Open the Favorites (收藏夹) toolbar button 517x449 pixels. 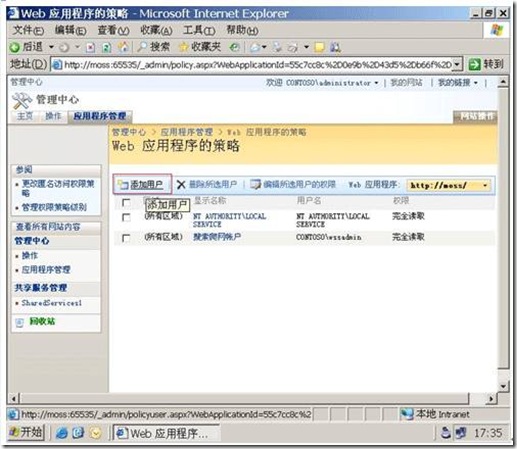[200, 47]
